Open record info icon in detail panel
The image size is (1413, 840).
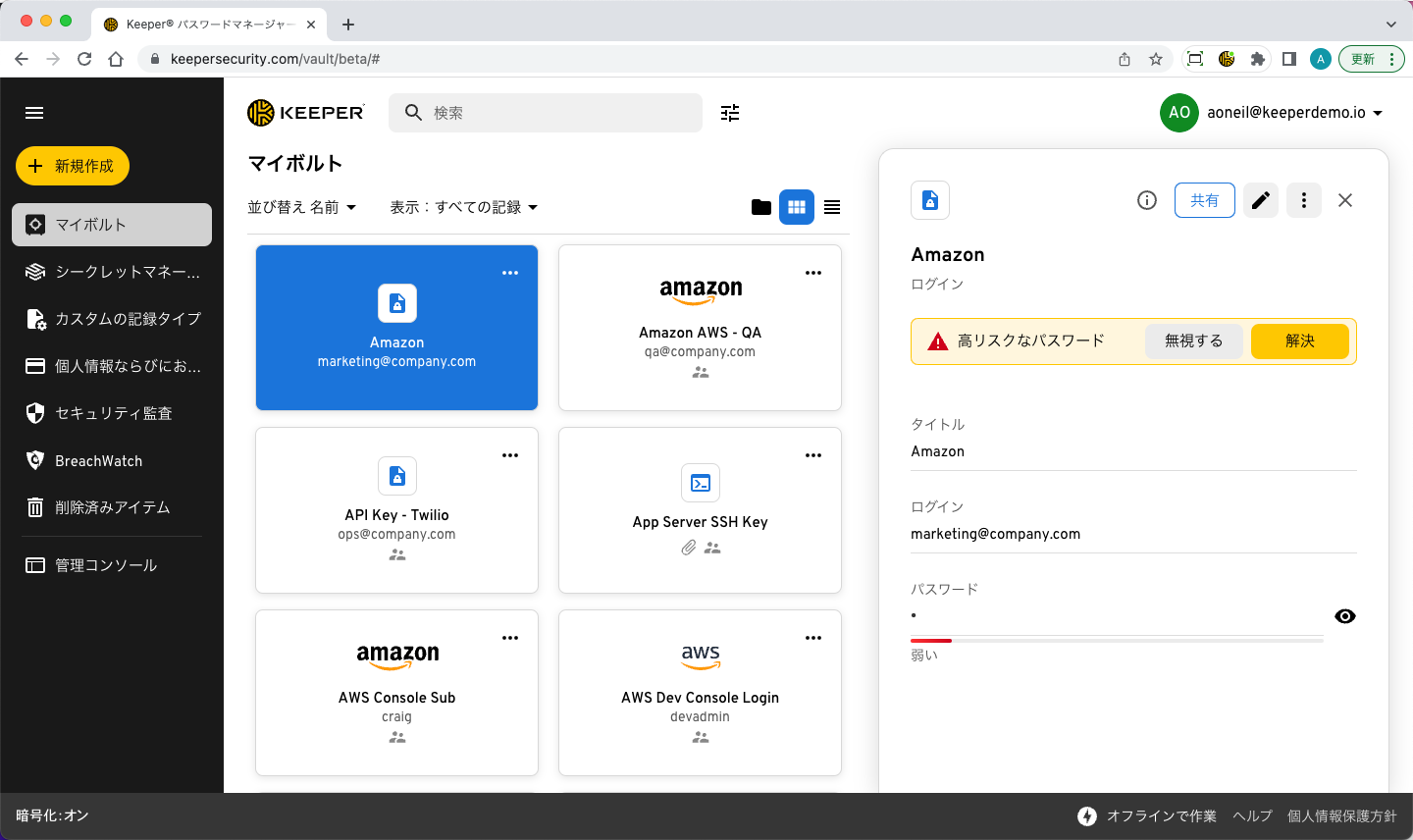click(1146, 200)
